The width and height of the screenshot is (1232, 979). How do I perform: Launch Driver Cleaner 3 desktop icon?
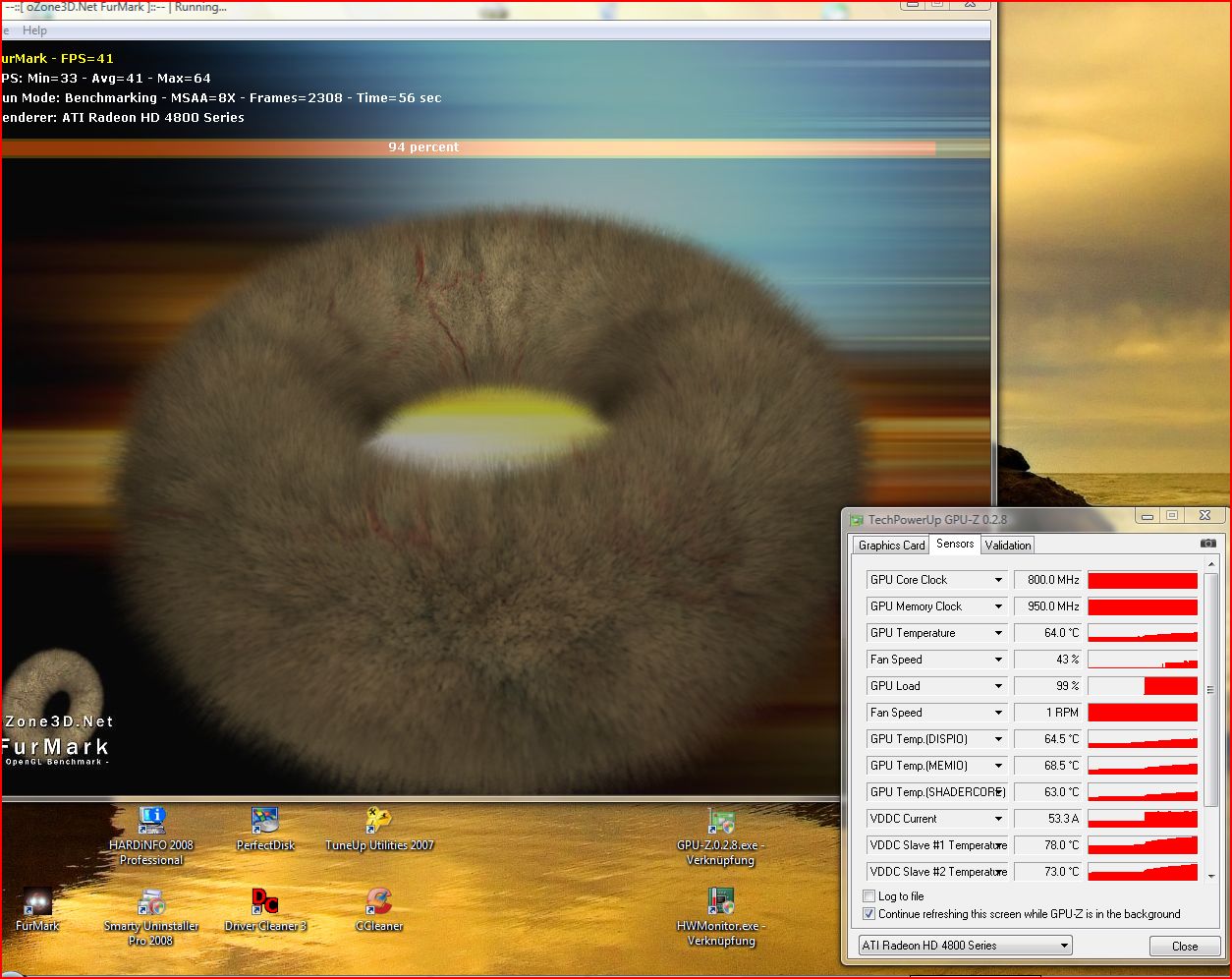click(x=265, y=909)
